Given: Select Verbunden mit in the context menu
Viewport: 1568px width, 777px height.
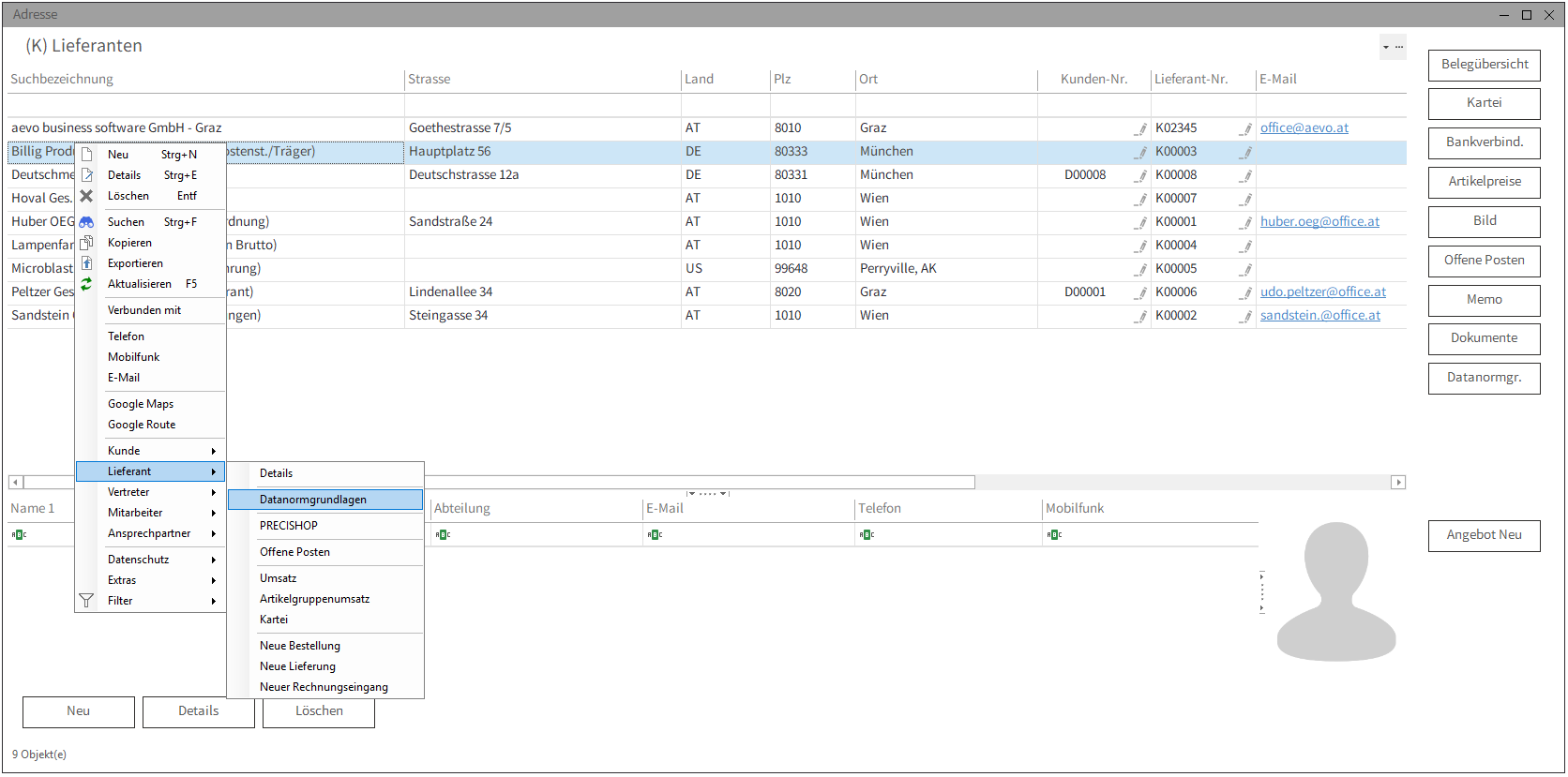Looking at the screenshot, I should click(151, 310).
